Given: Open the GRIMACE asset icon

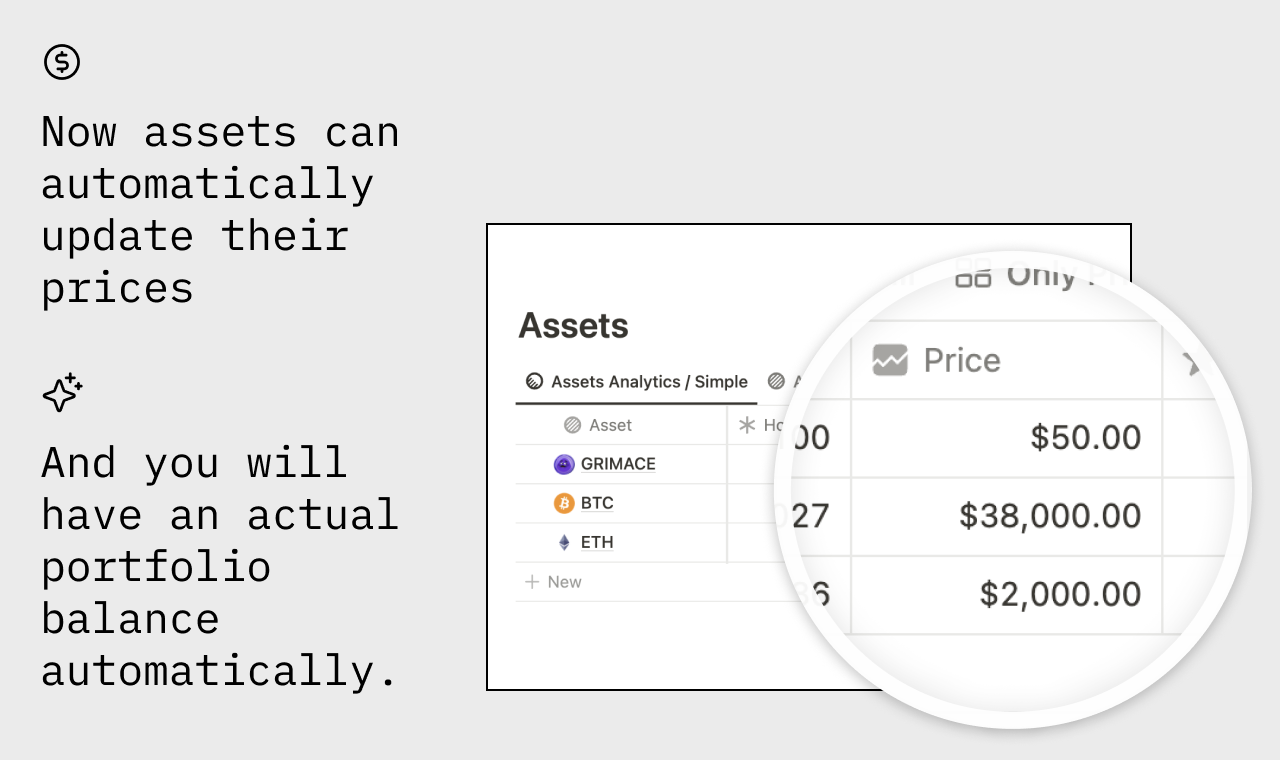Looking at the screenshot, I should [564, 464].
